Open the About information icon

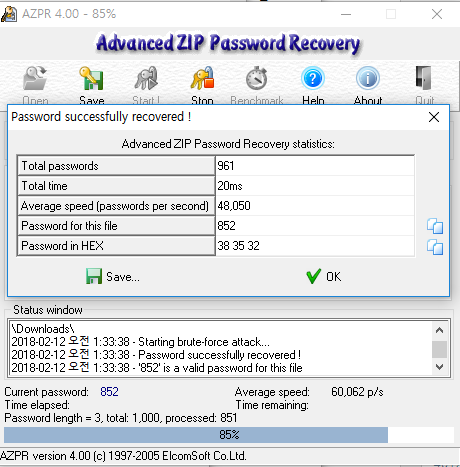(368, 78)
